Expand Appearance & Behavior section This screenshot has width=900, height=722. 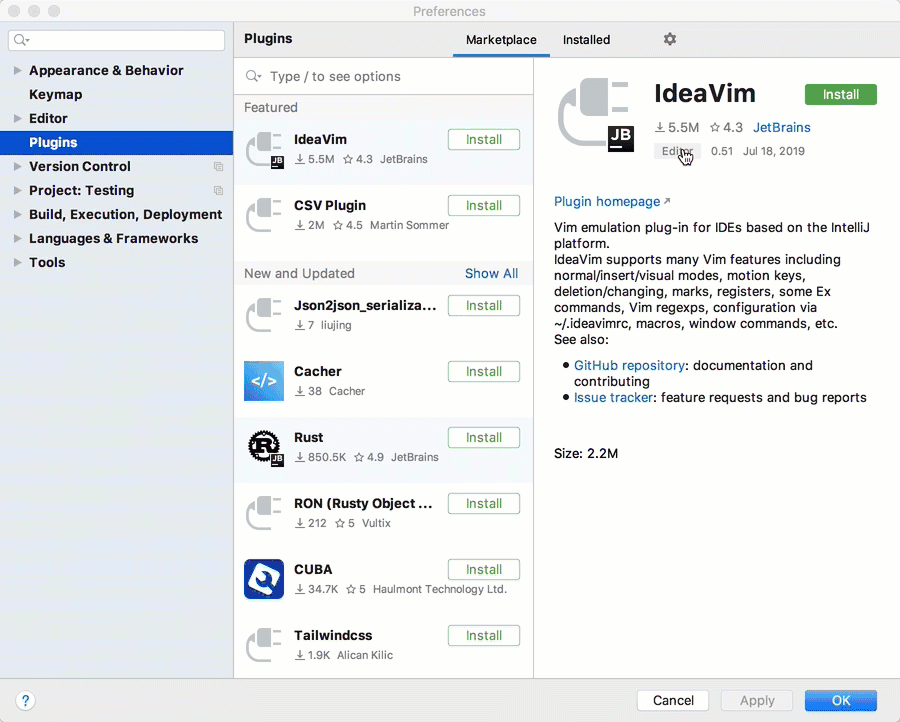(17, 71)
